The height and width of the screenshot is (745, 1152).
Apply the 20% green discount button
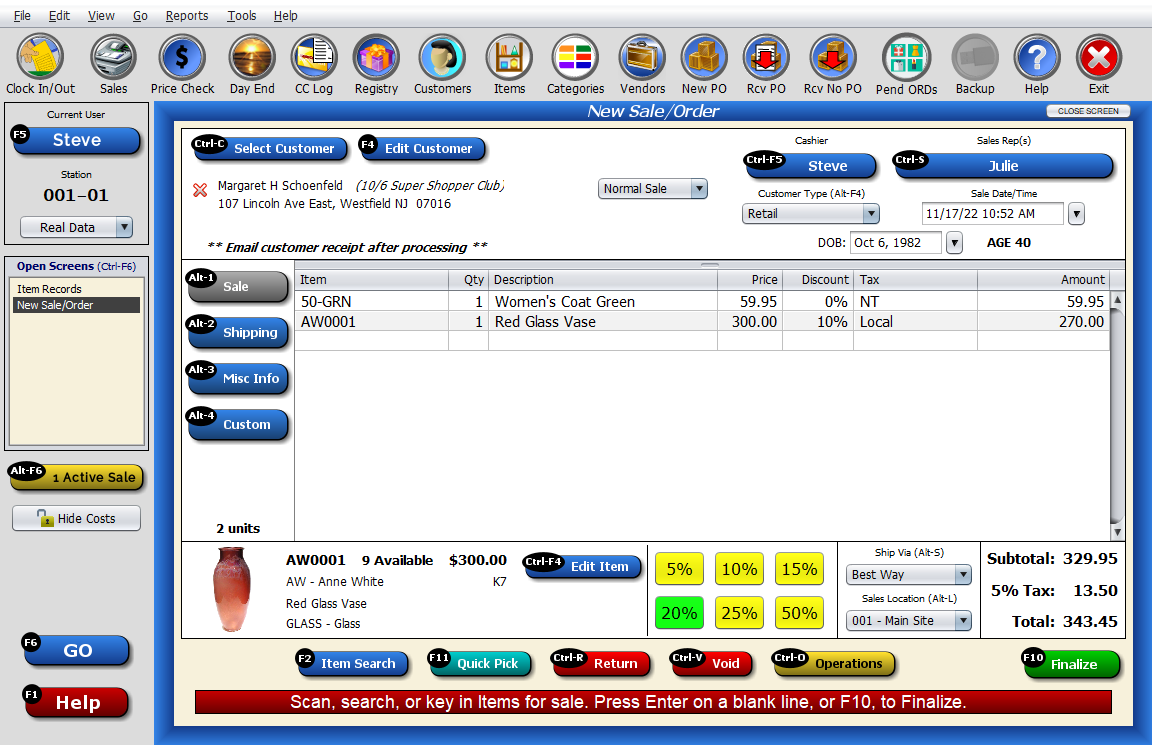(679, 612)
